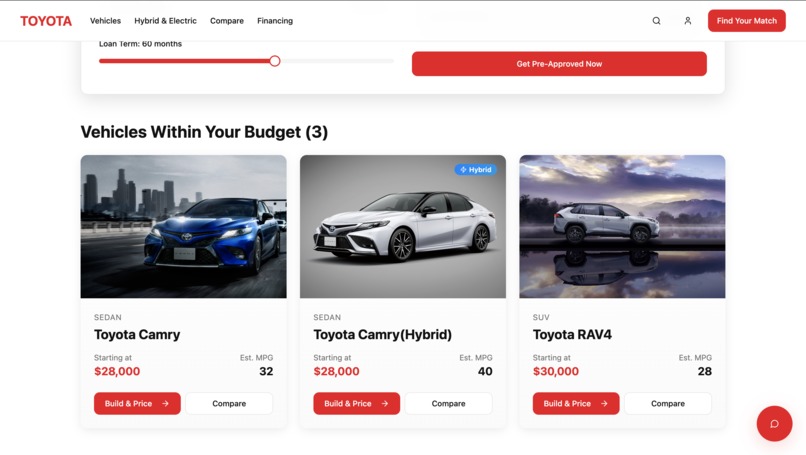Click the Hybrid badge on Camry Hybrid image
This screenshot has height=455, width=806.
coord(475,170)
